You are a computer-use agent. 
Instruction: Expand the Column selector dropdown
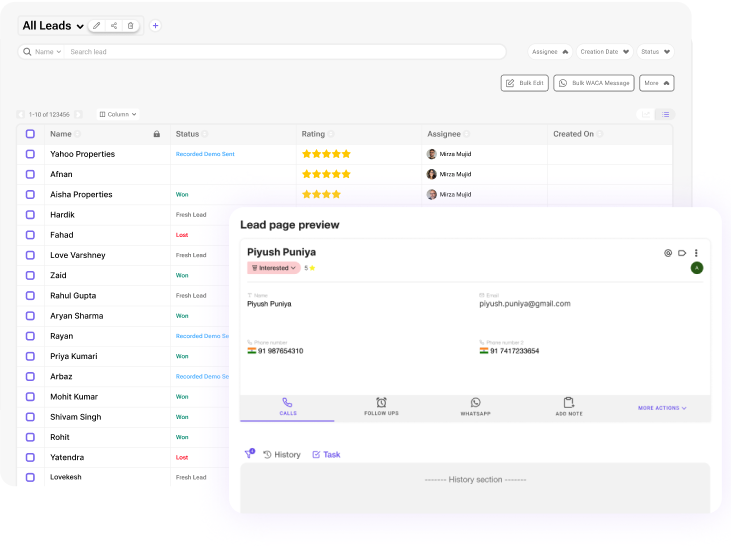point(118,115)
